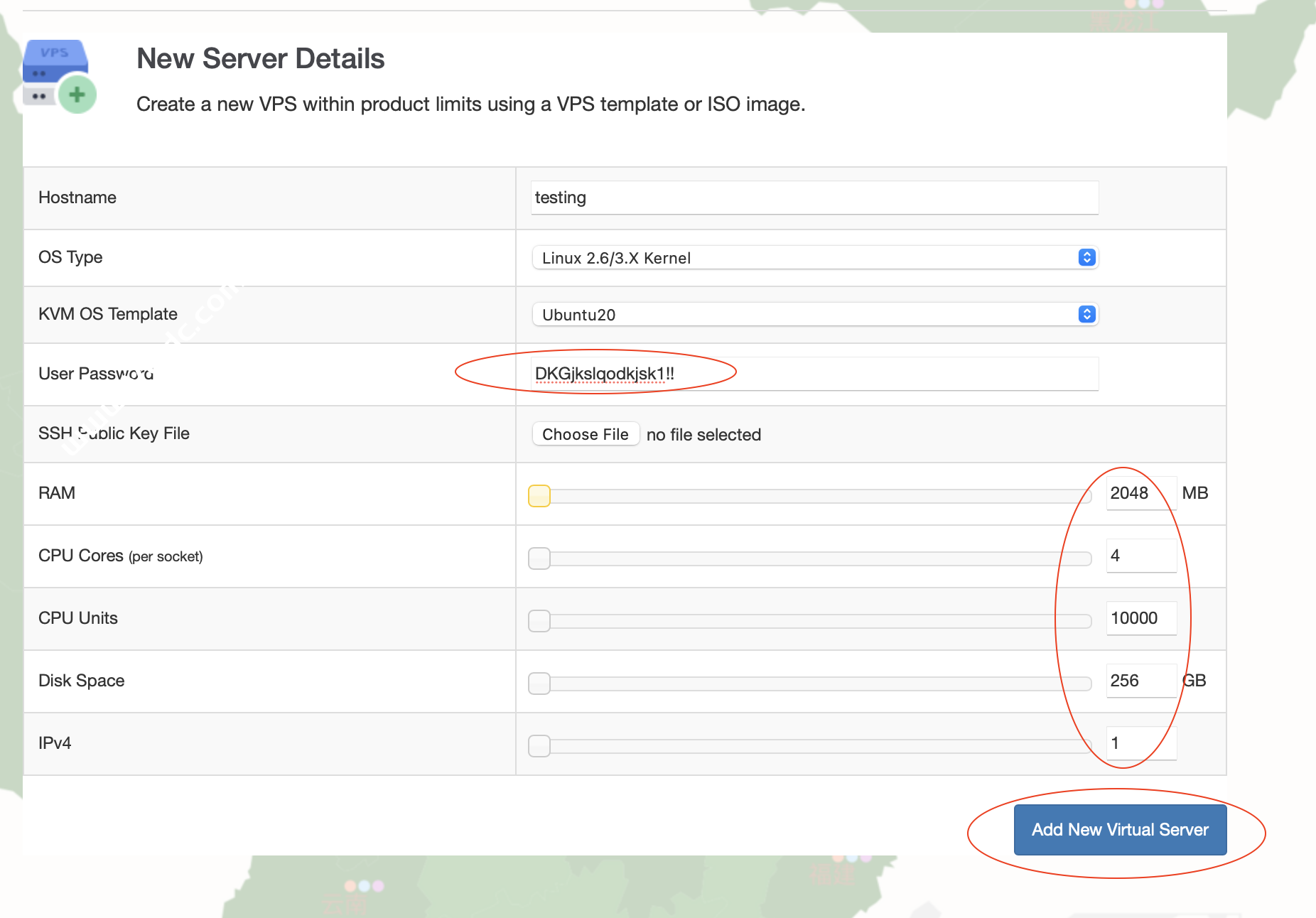Viewport: 1316px width, 918px height.
Task: Click the Disk Space slider handle
Action: pos(539,684)
